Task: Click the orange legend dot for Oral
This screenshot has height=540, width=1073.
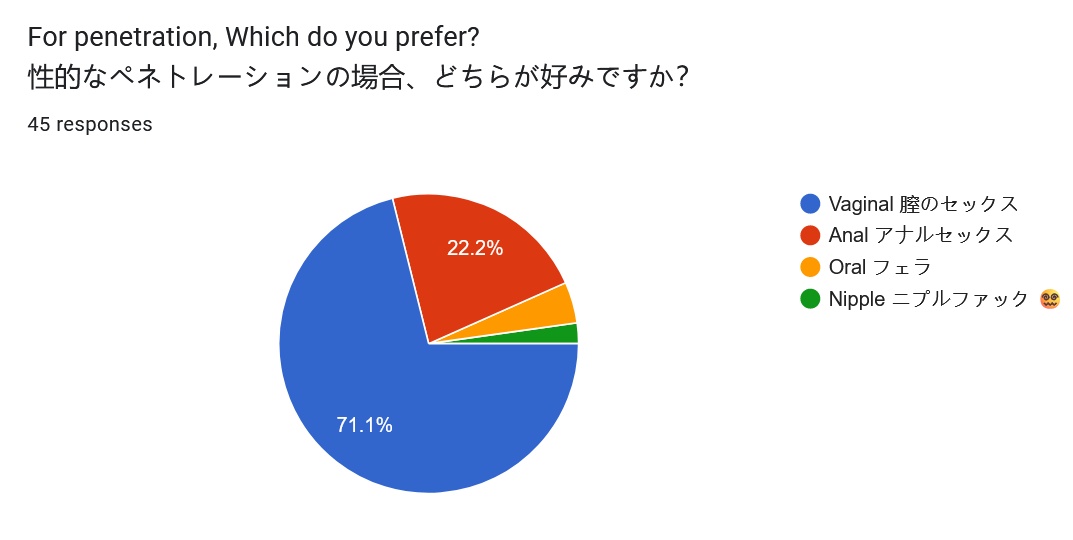Action: tap(810, 267)
